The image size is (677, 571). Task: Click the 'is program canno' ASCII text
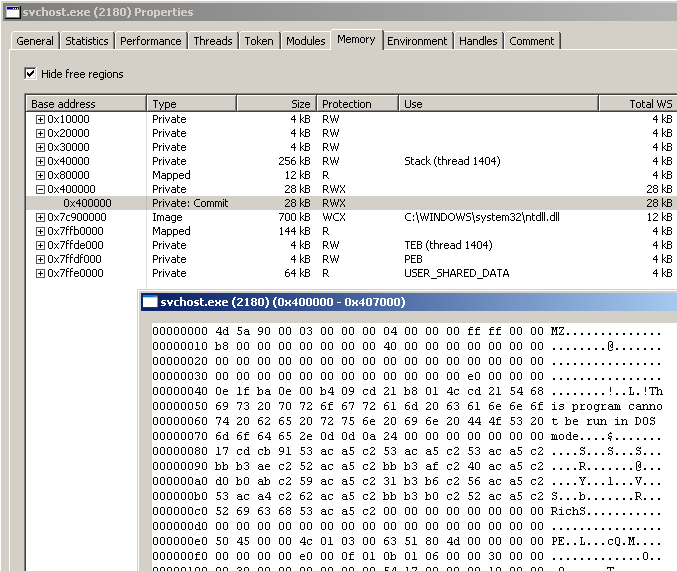607,406
